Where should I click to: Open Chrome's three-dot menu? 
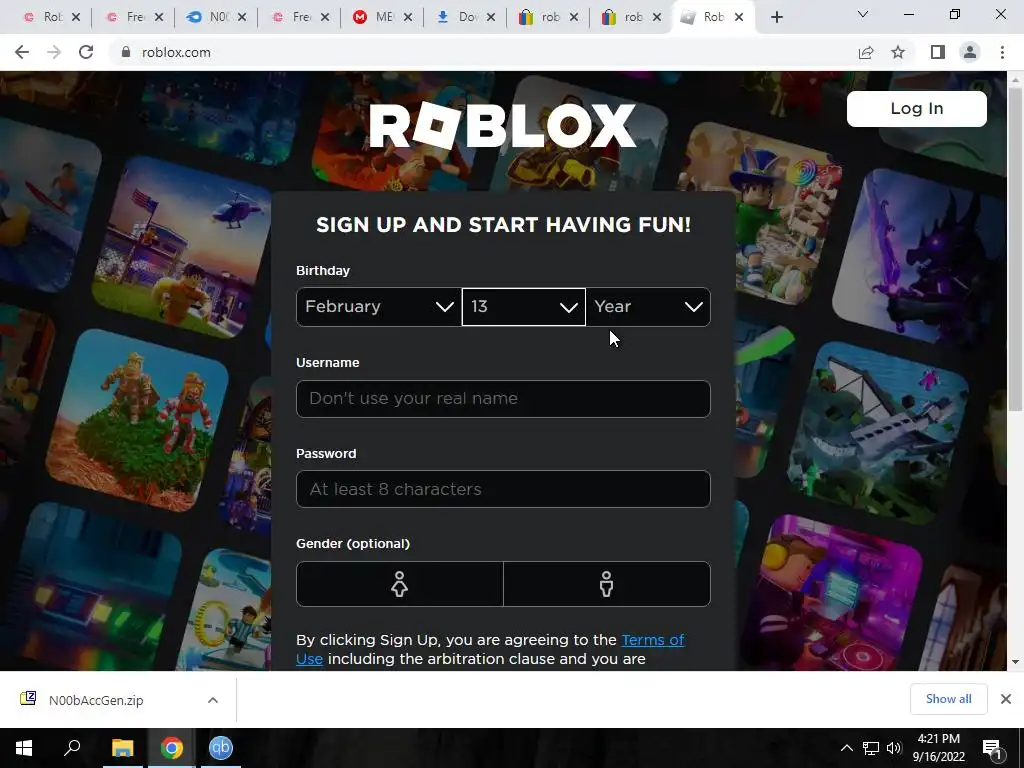(1002, 52)
